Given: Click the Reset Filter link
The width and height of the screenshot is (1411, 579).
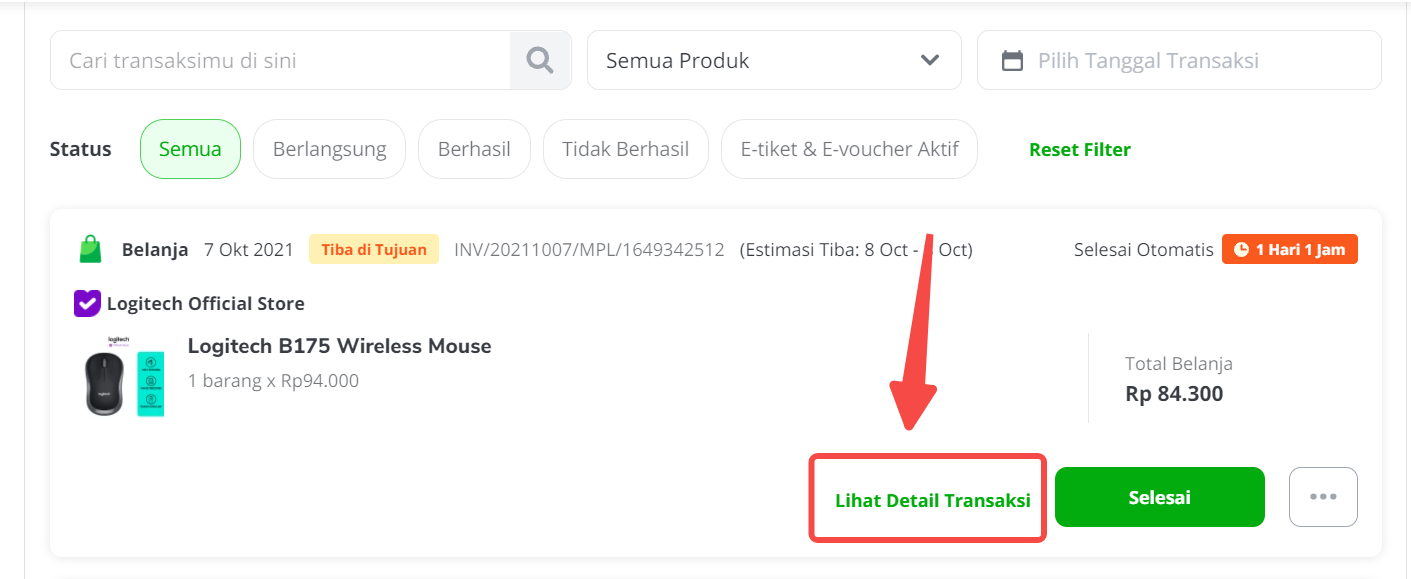Looking at the screenshot, I should coord(1080,150).
